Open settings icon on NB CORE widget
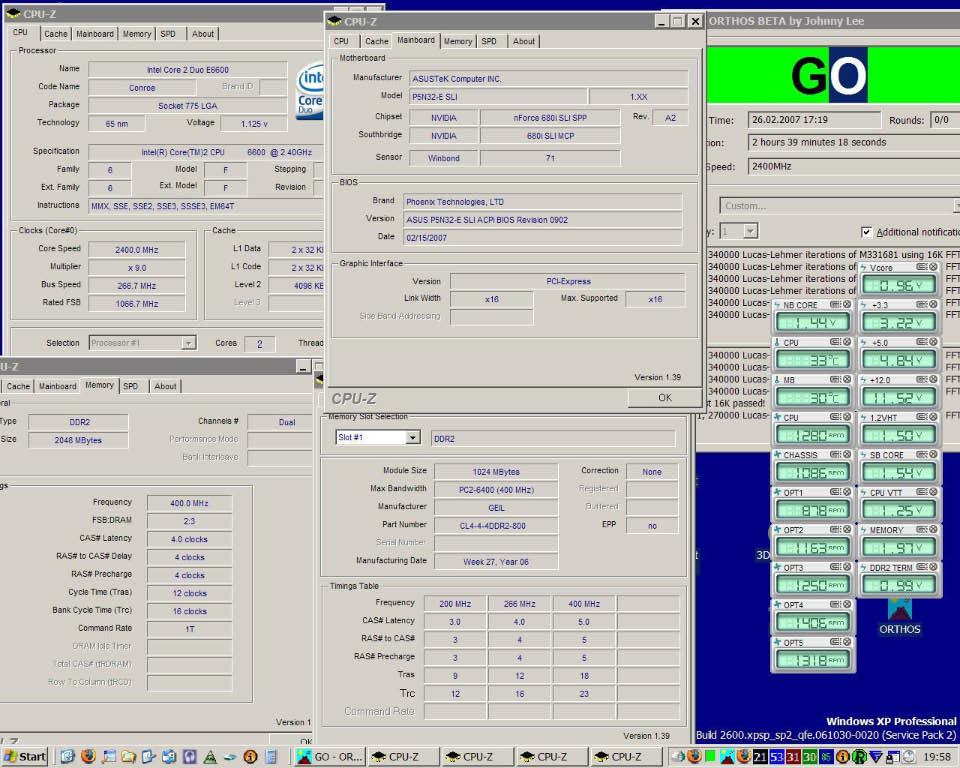960x768 pixels. [835, 304]
